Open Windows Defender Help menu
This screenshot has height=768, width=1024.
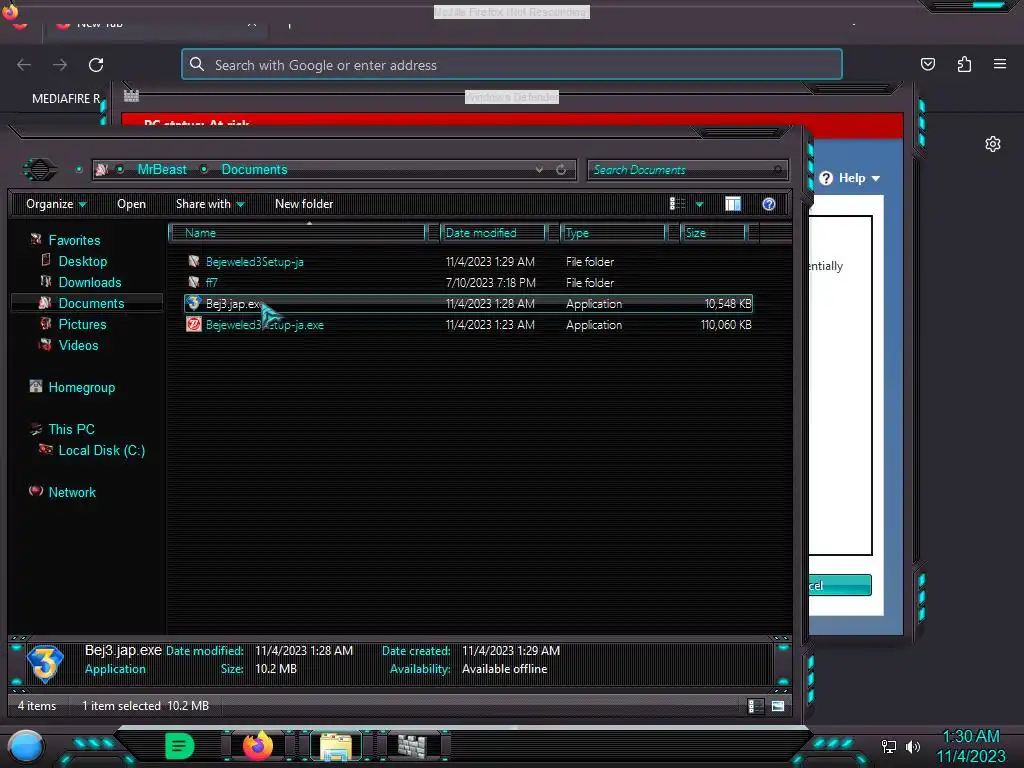850,178
